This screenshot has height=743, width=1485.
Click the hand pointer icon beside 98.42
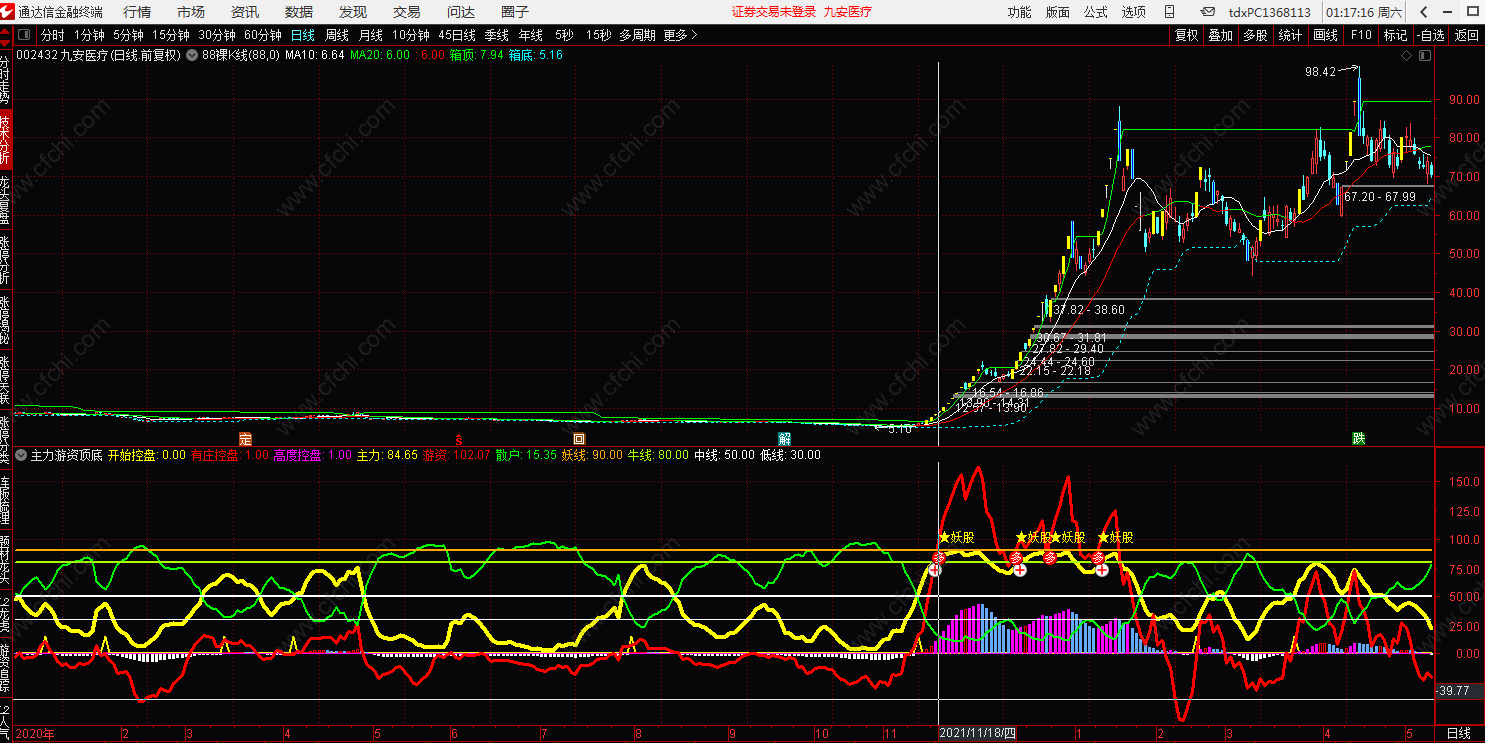pos(1350,70)
